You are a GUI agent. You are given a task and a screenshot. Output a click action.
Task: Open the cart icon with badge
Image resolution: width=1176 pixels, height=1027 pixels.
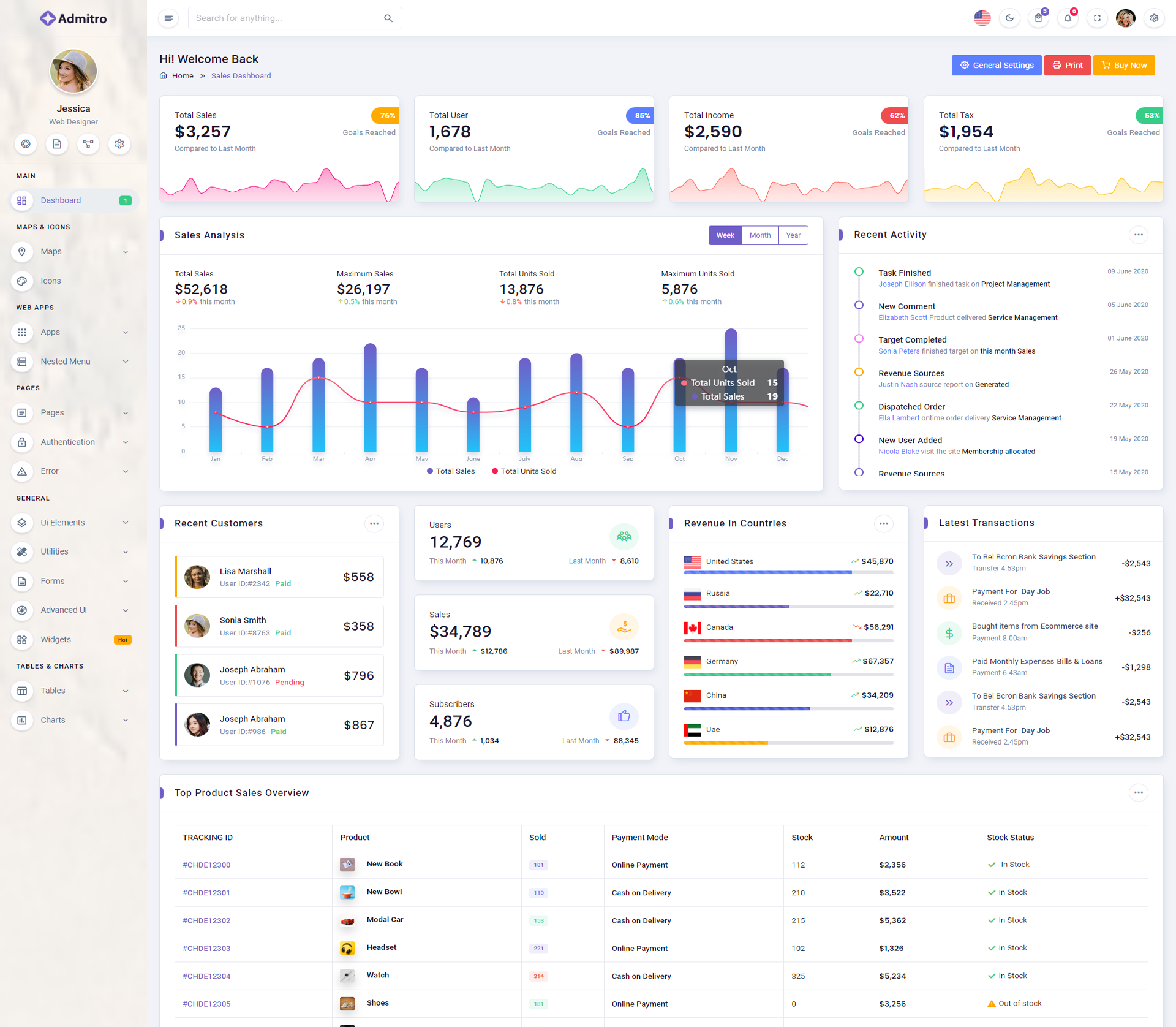pos(1038,18)
